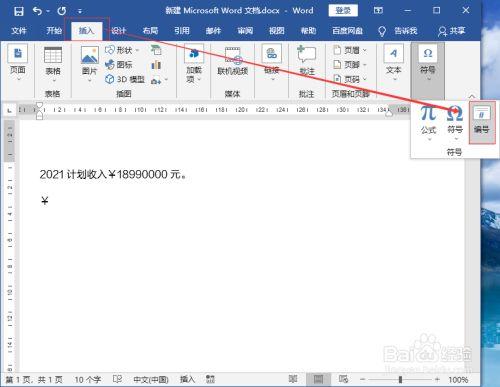Open the 文件 (File) menu
Viewport: 500px width, 387px height.
pos(19,31)
